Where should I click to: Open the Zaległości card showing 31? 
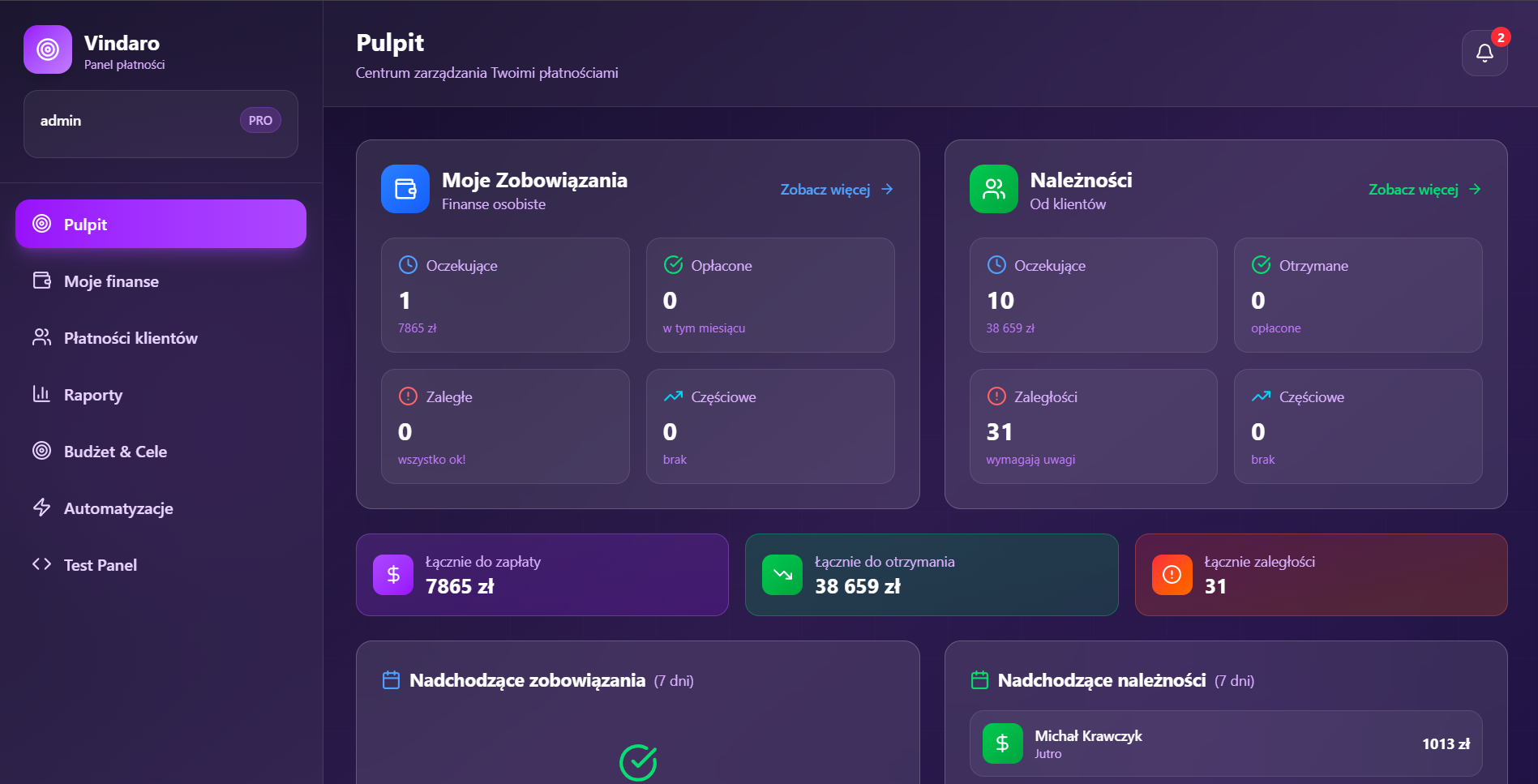tap(1092, 426)
